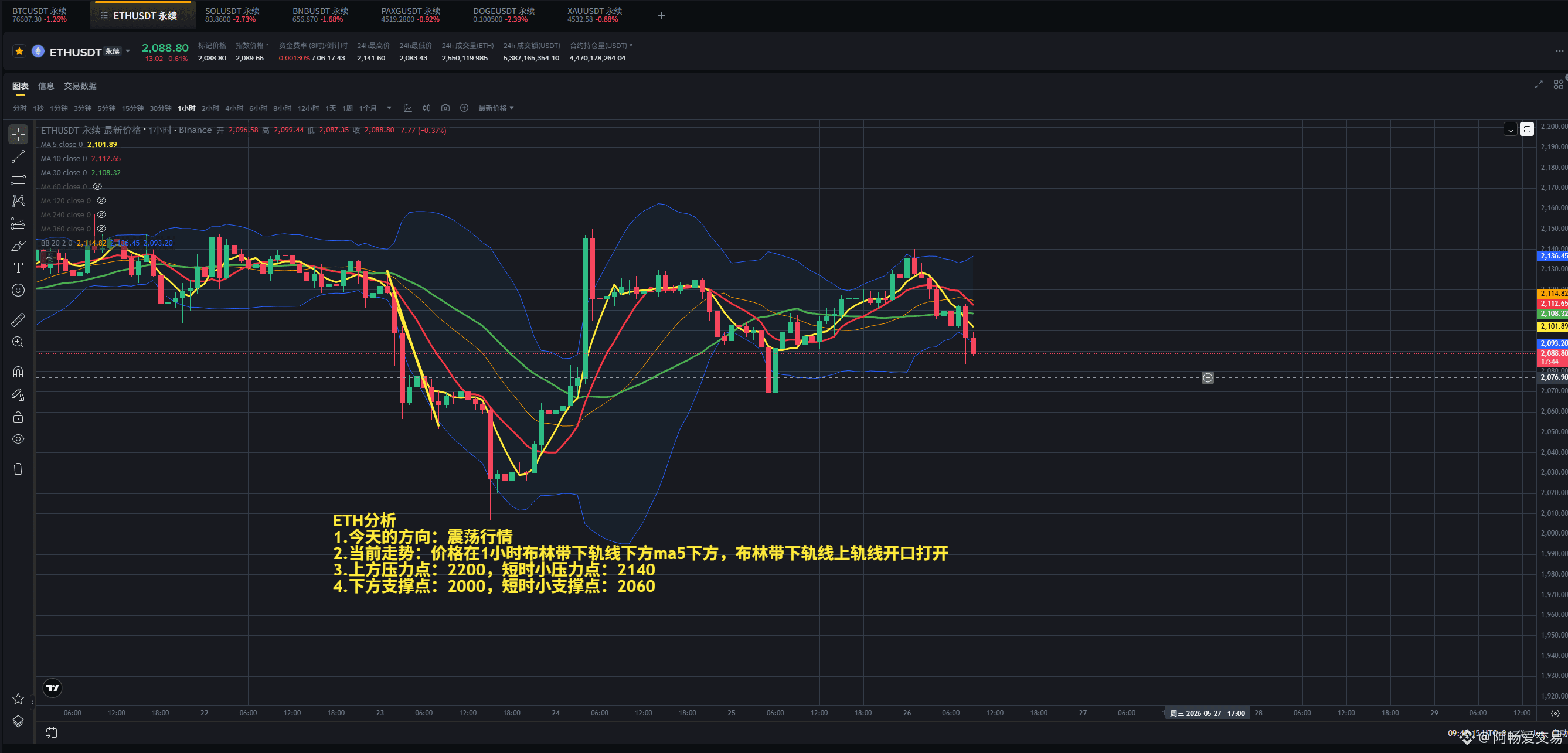Collapse the indicator legend chevron
Viewport: 1568px width, 753px height.
(x=49, y=257)
